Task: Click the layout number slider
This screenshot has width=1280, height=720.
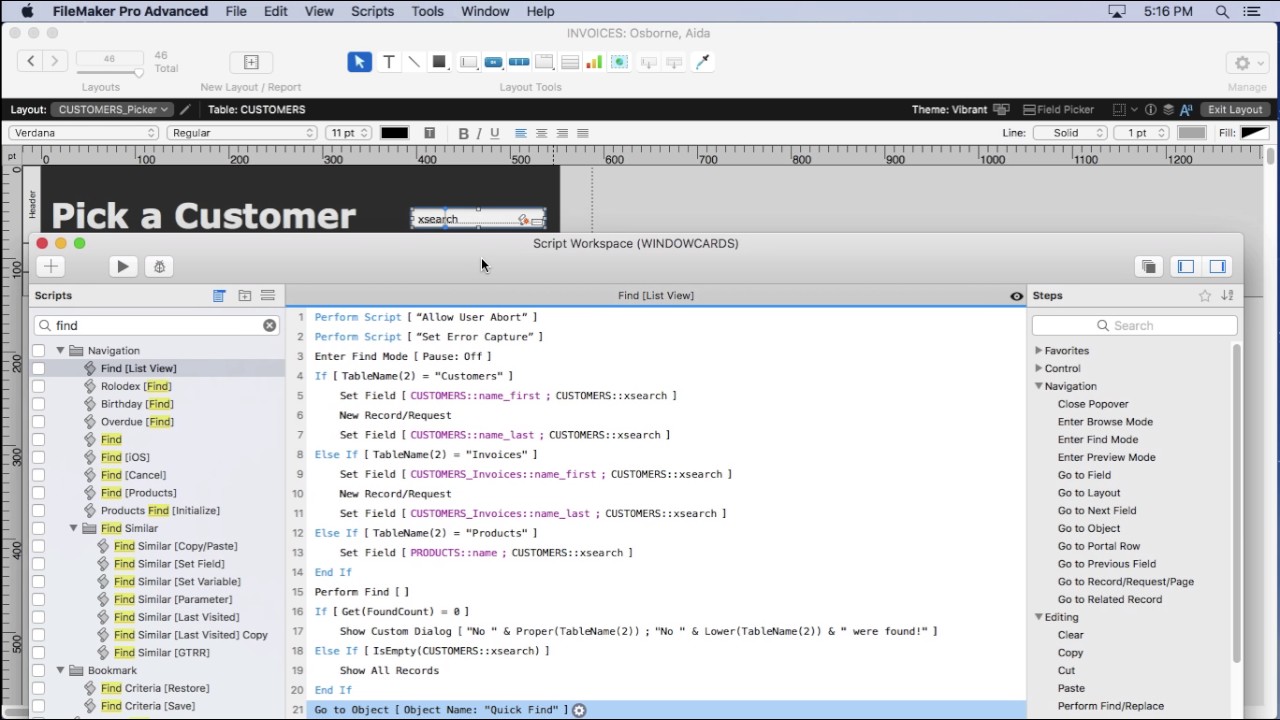Action: pyautogui.click(x=110, y=72)
